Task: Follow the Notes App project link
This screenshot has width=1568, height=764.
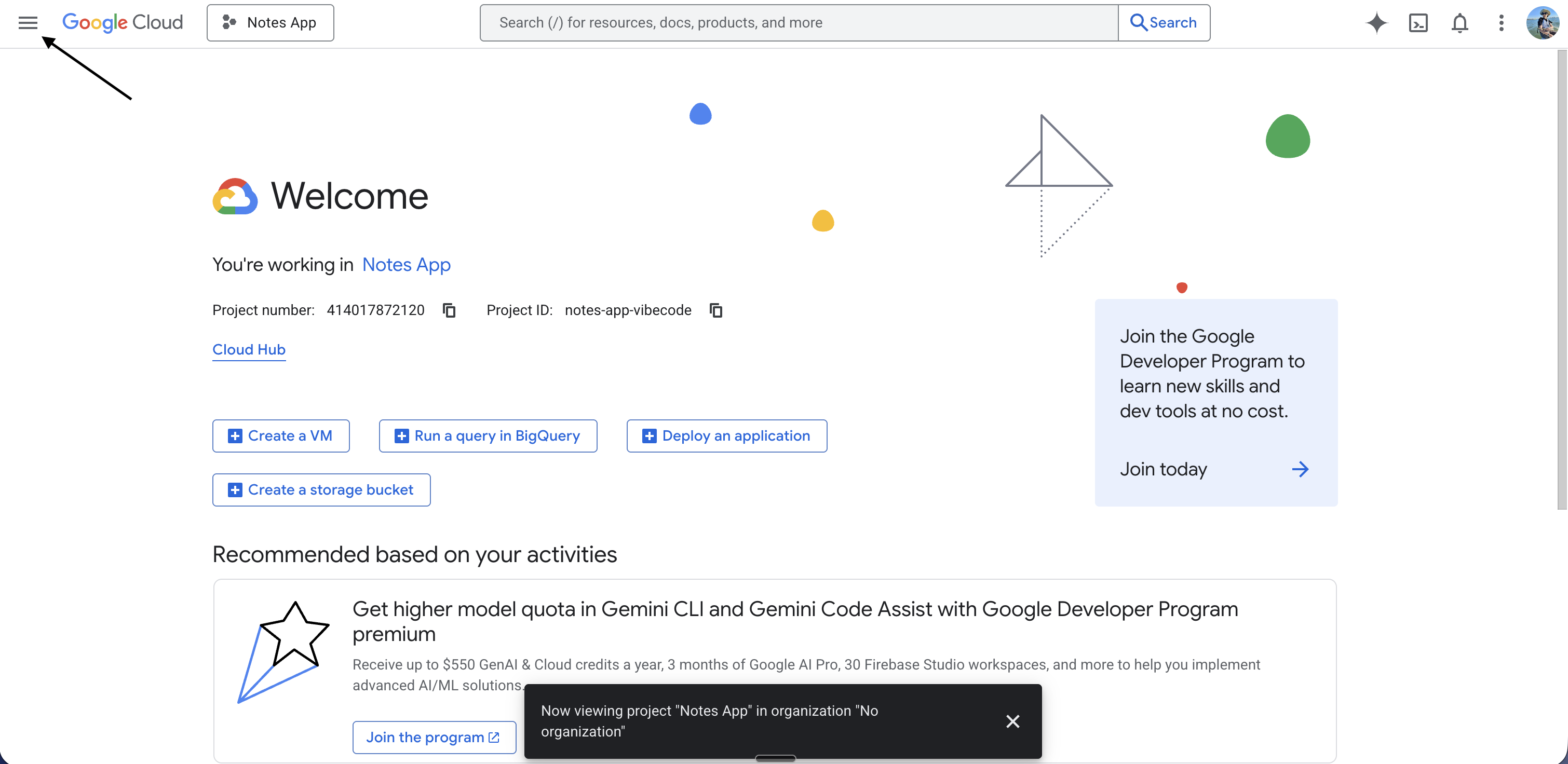Action: click(406, 265)
